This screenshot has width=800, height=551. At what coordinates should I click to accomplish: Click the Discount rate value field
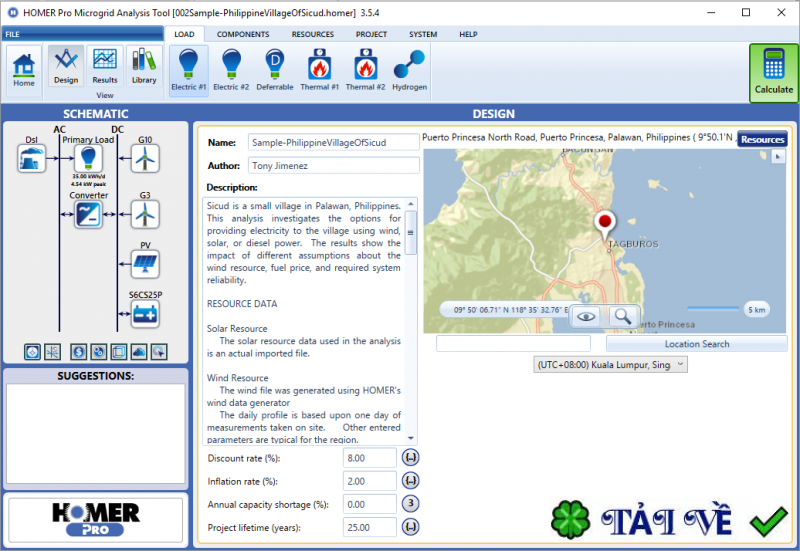pyautogui.click(x=369, y=458)
